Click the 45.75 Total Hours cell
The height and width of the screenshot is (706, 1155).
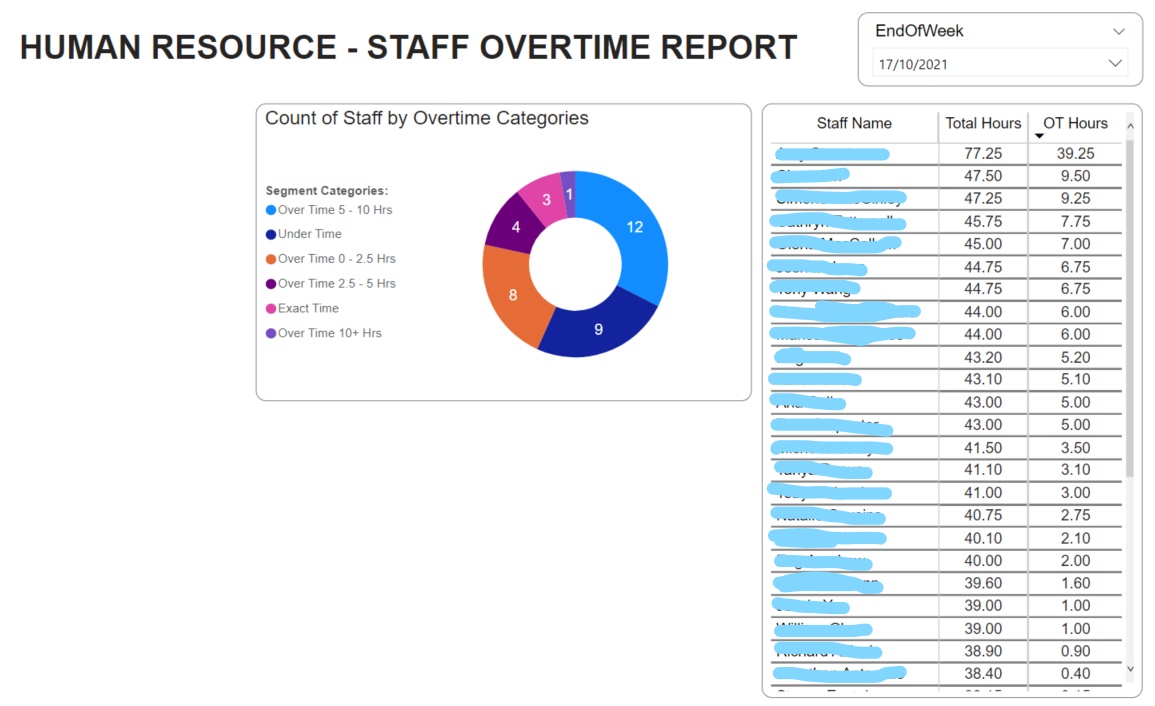[x=983, y=221]
